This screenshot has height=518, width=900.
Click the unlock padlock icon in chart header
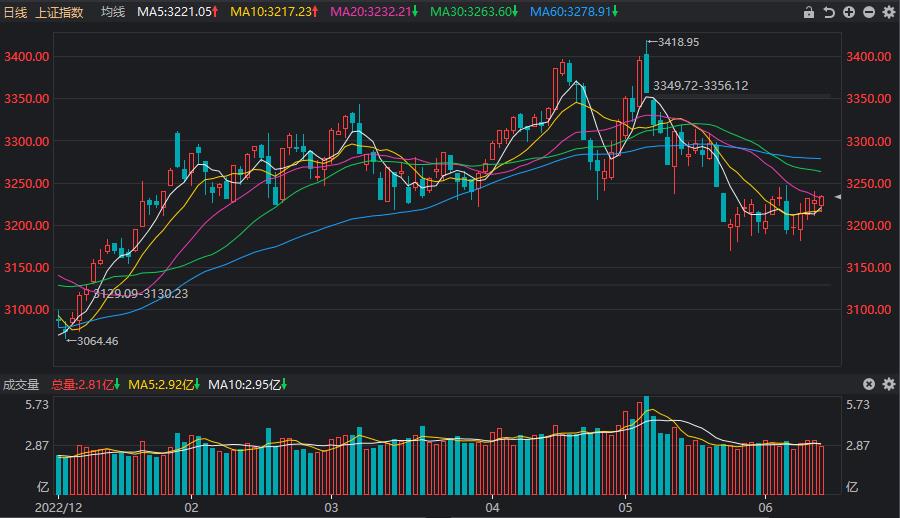click(x=809, y=12)
